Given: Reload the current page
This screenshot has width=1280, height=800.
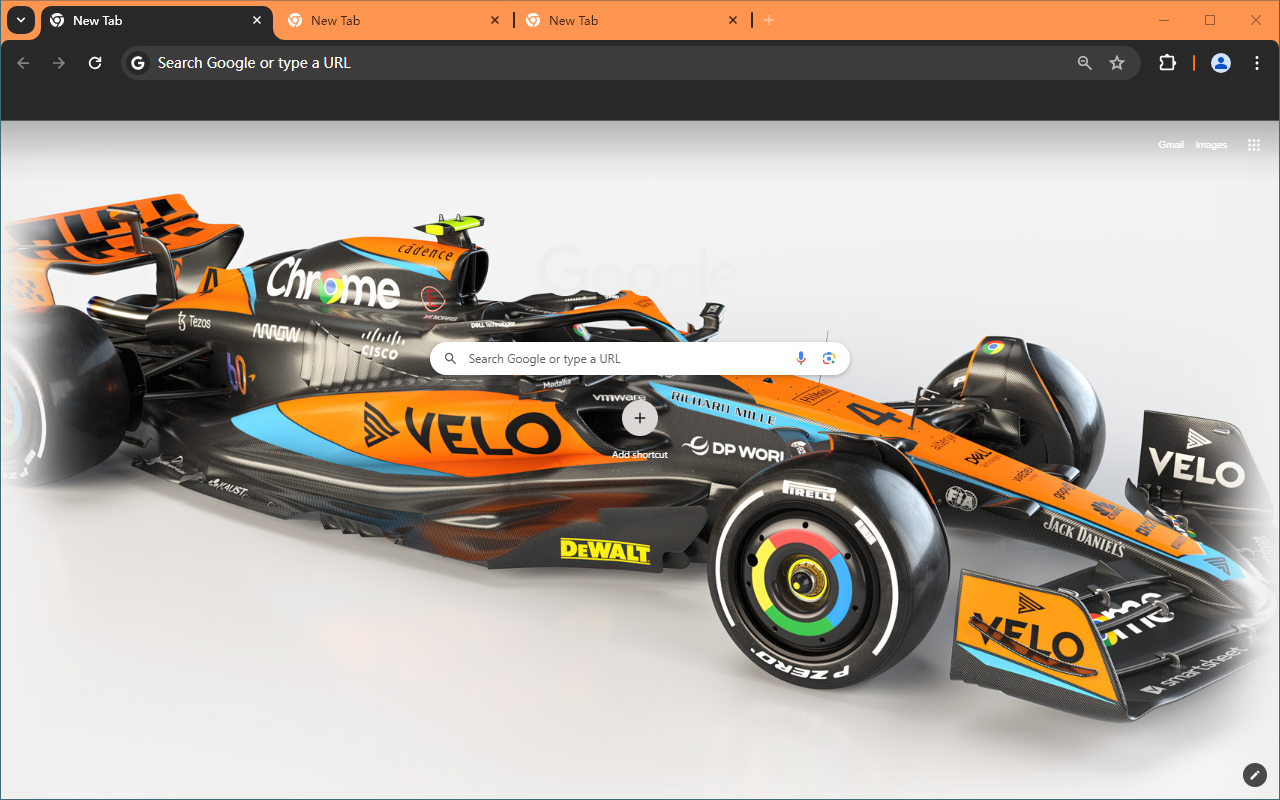Looking at the screenshot, I should (x=95, y=63).
